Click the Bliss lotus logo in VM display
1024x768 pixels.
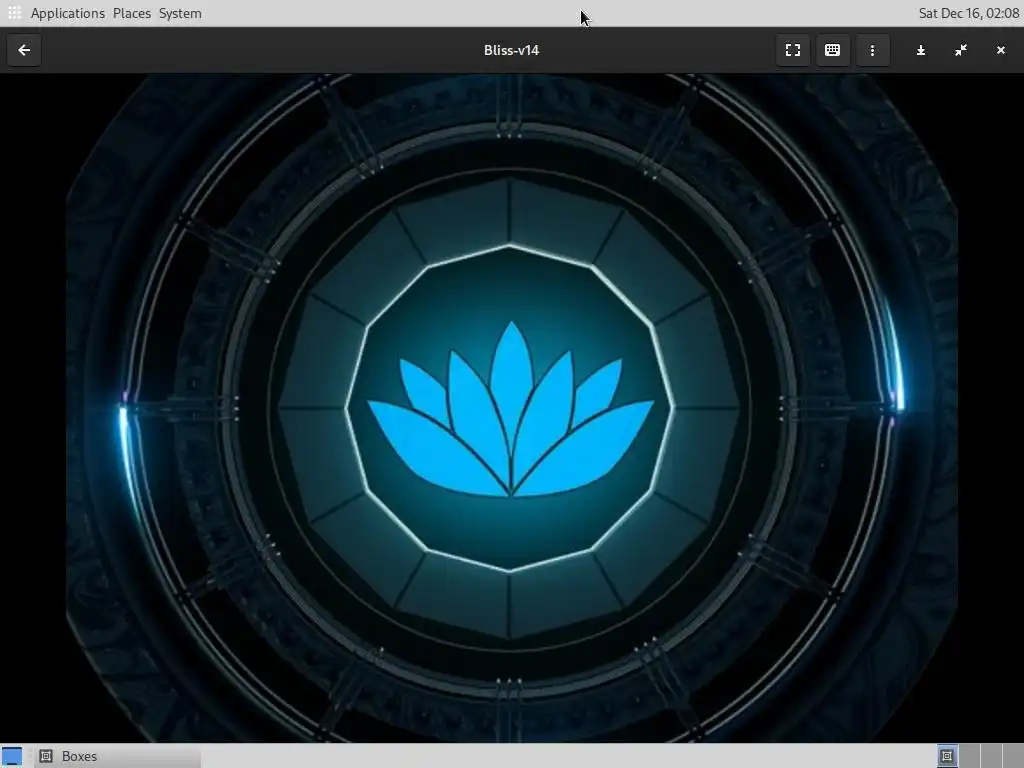coord(511,409)
